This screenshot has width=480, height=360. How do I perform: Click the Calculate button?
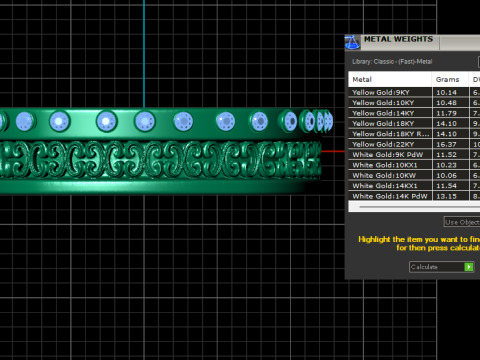pos(442,267)
